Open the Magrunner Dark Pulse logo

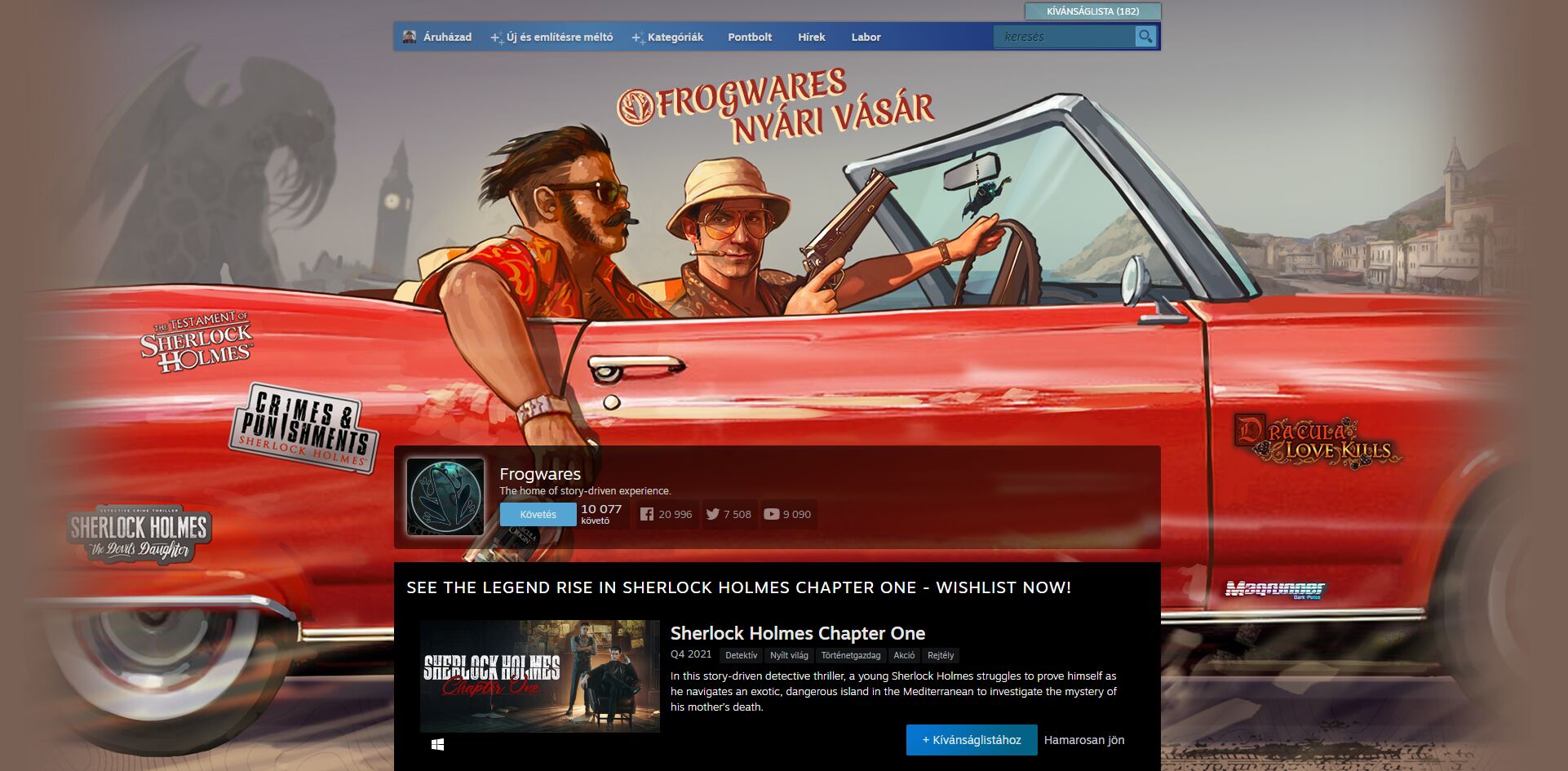click(1275, 589)
